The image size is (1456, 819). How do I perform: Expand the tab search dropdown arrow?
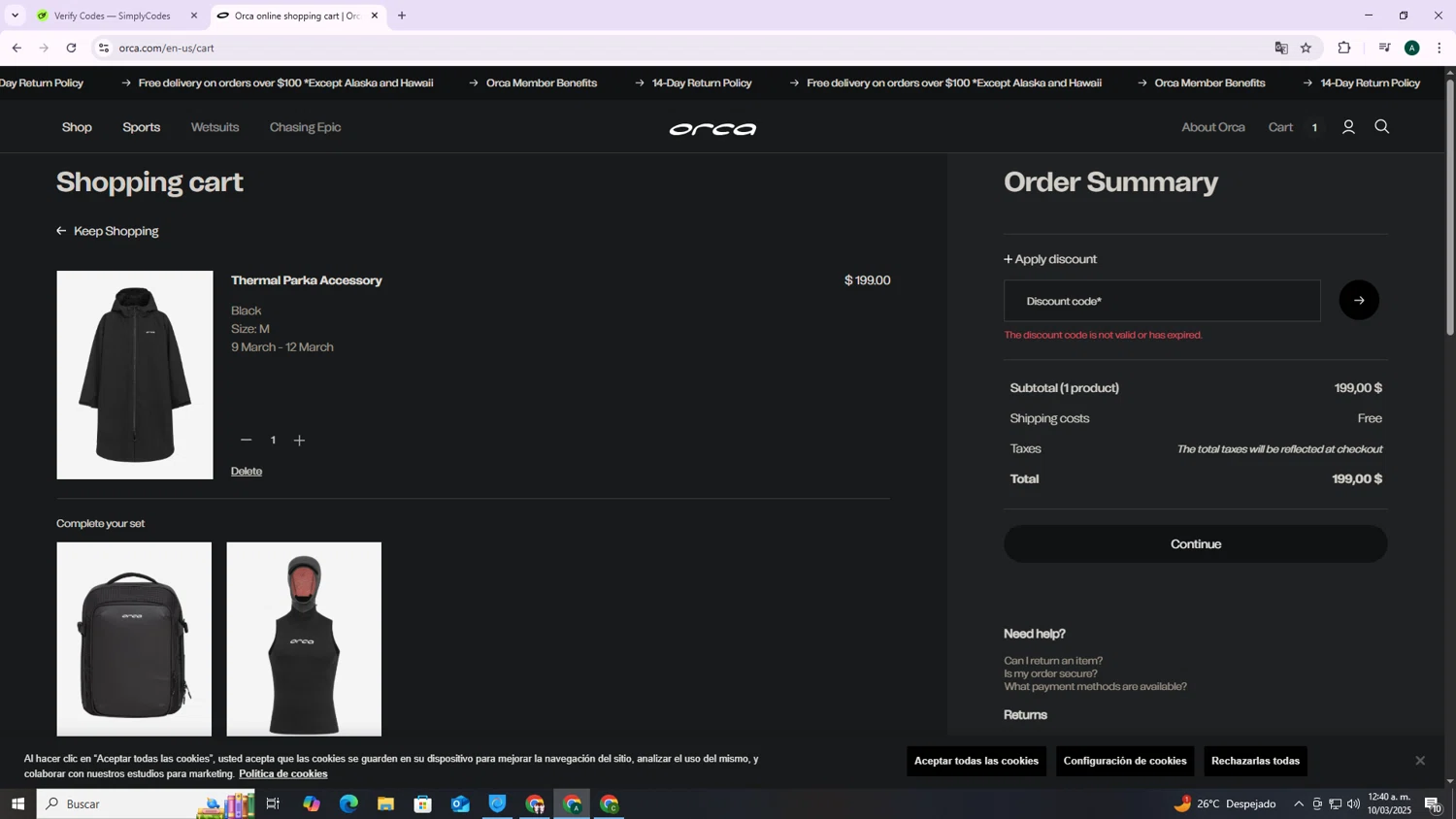15,16
